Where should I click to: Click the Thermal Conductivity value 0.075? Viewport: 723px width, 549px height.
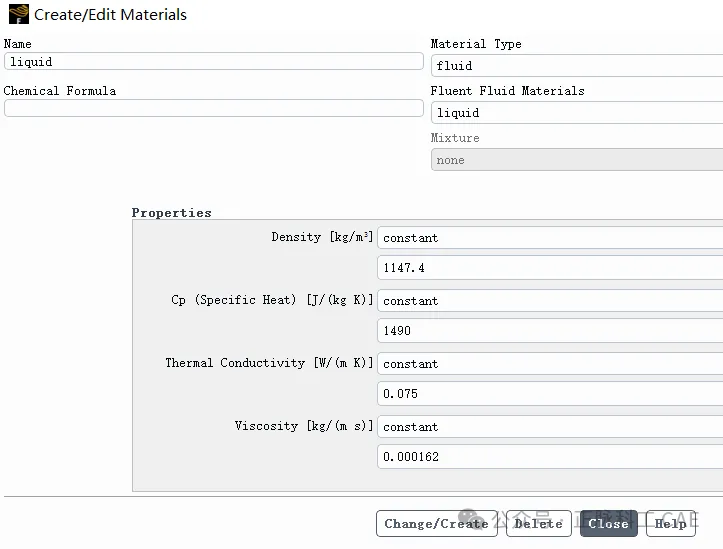[550, 394]
